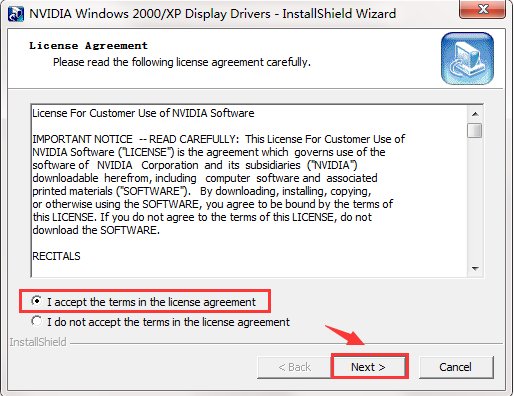This screenshot has width=514, height=396.
Task: Cancel the driver installation
Action: tap(456, 367)
